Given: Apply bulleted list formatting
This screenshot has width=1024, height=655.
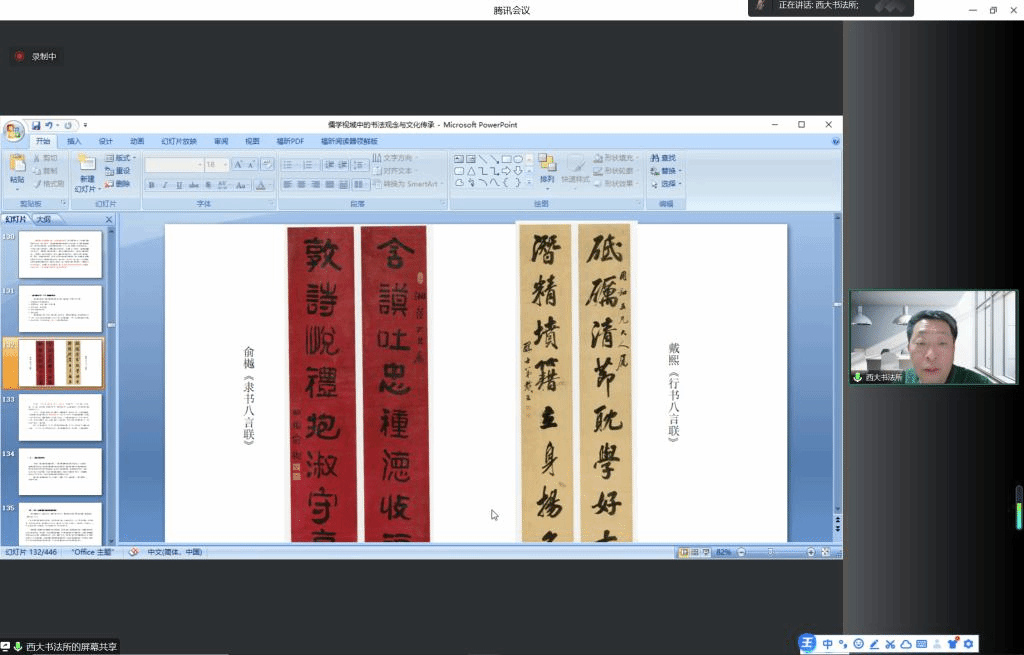Looking at the screenshot, I should [x=288, y=165].
